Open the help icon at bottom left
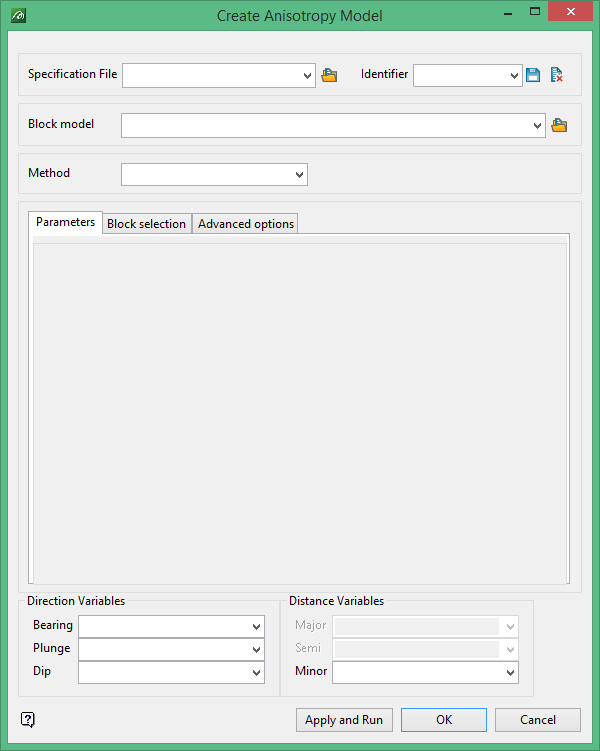 tap(28, 719)
